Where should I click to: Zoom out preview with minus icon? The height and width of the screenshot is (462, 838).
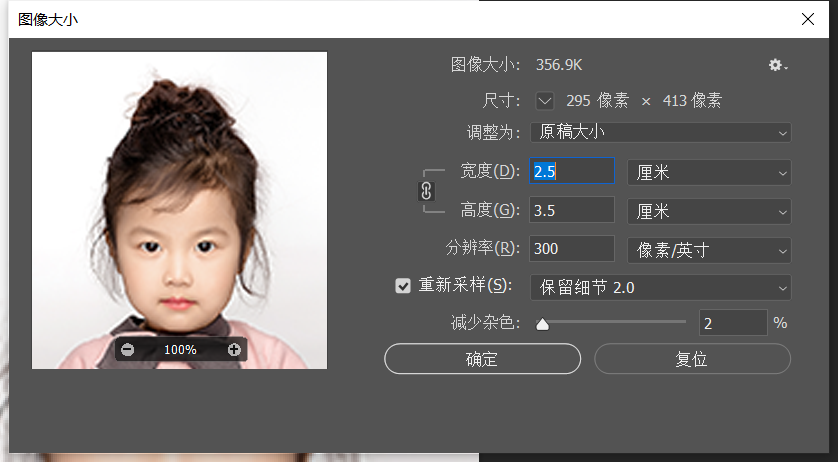[x=127, y=350]
